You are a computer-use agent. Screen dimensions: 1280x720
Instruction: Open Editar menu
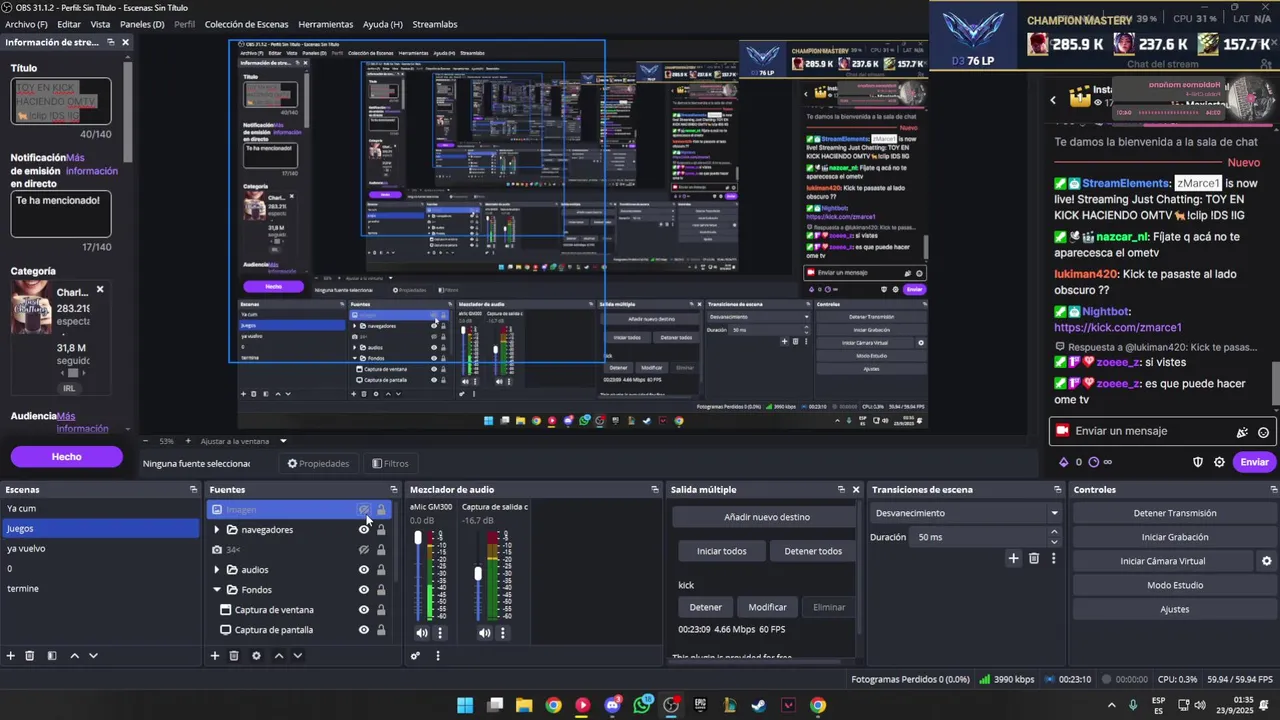point(69,24)
